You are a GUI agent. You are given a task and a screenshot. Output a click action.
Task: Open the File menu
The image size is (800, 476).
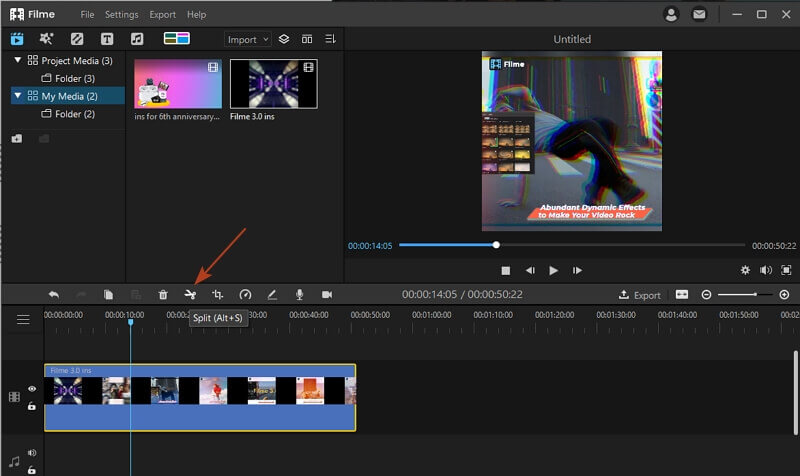pos(87,14)
